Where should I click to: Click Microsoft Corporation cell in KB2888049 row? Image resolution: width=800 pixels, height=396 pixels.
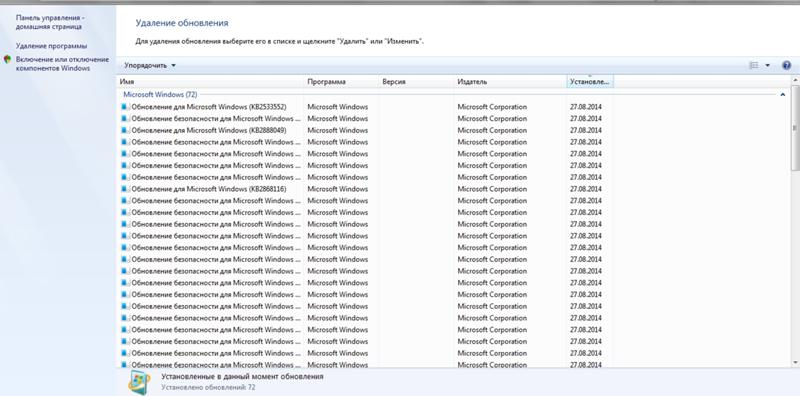click(492, 130)
